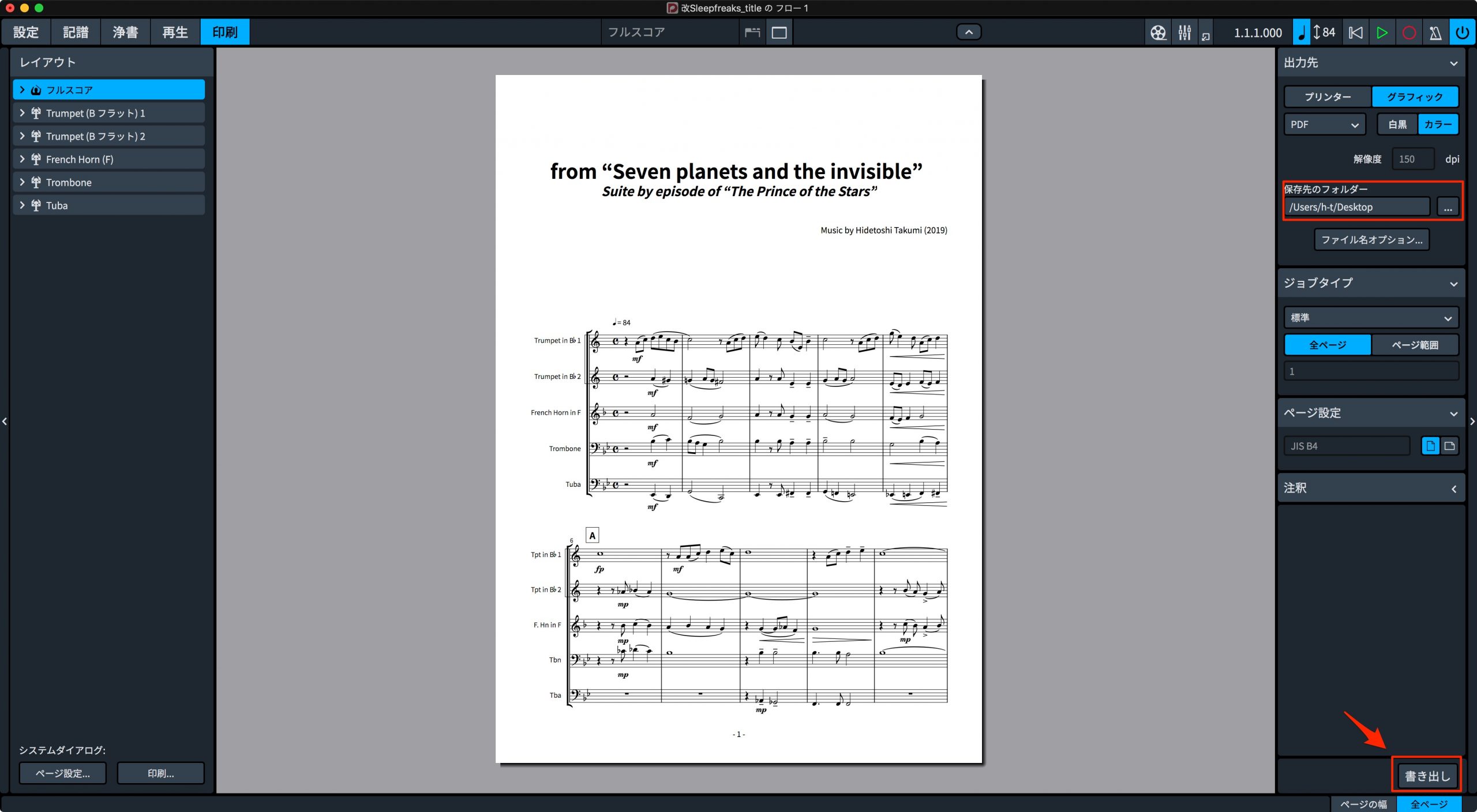Image resolution: width=1477 pixels, height=812 pixels.
Task: Collapse the ページ設定 section
Action: (1453, 413)
